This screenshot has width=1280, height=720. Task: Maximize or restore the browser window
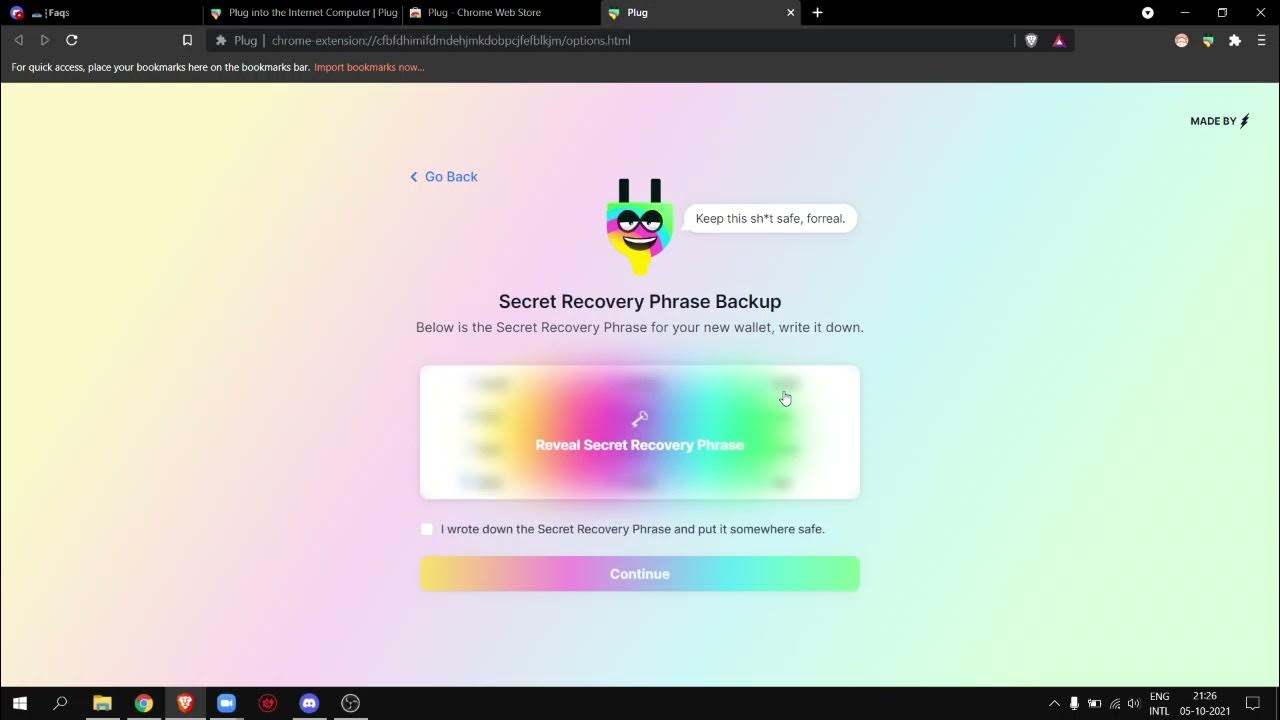pyautogui.click(x=1222, y=13)
